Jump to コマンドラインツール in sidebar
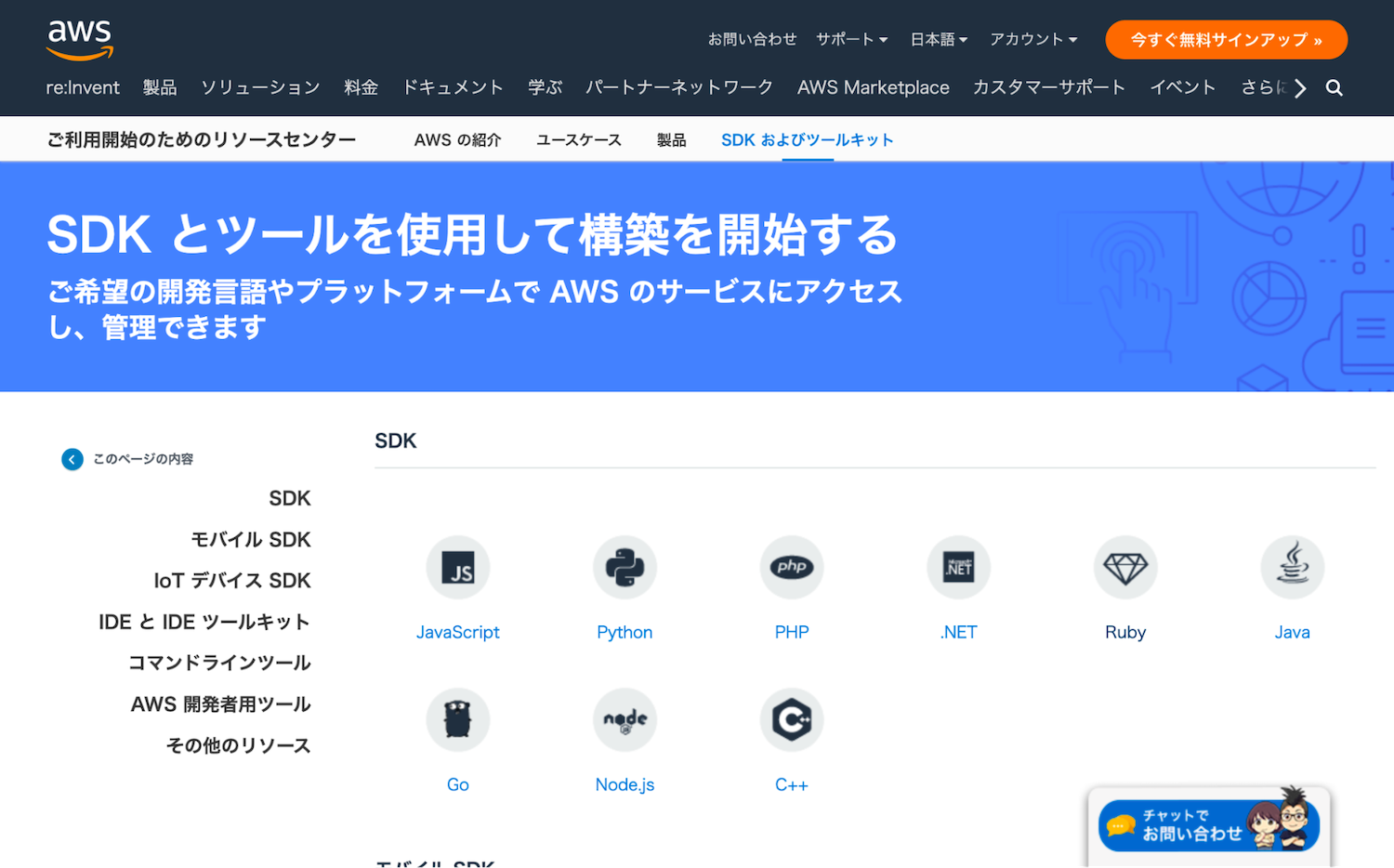This screenshot has height=868, width=1394. [x=219, y=663]
